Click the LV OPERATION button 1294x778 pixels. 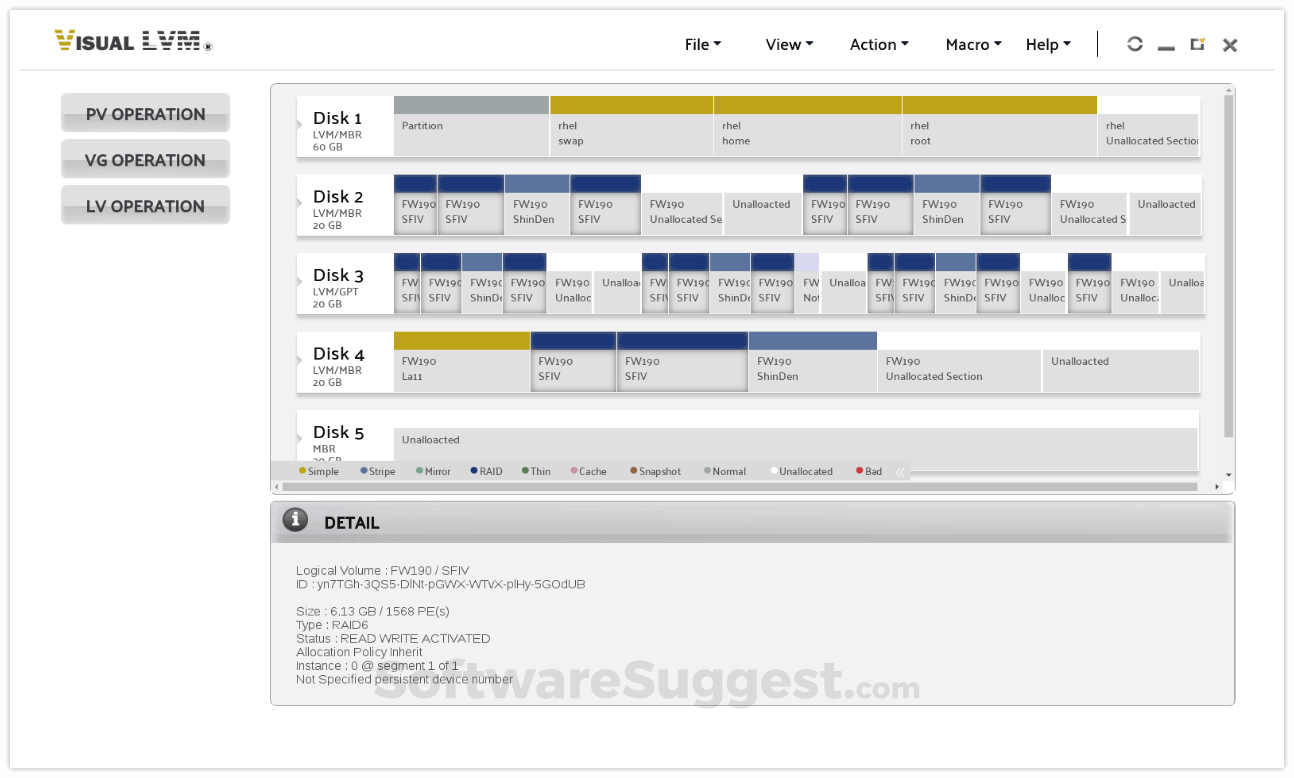145,205
